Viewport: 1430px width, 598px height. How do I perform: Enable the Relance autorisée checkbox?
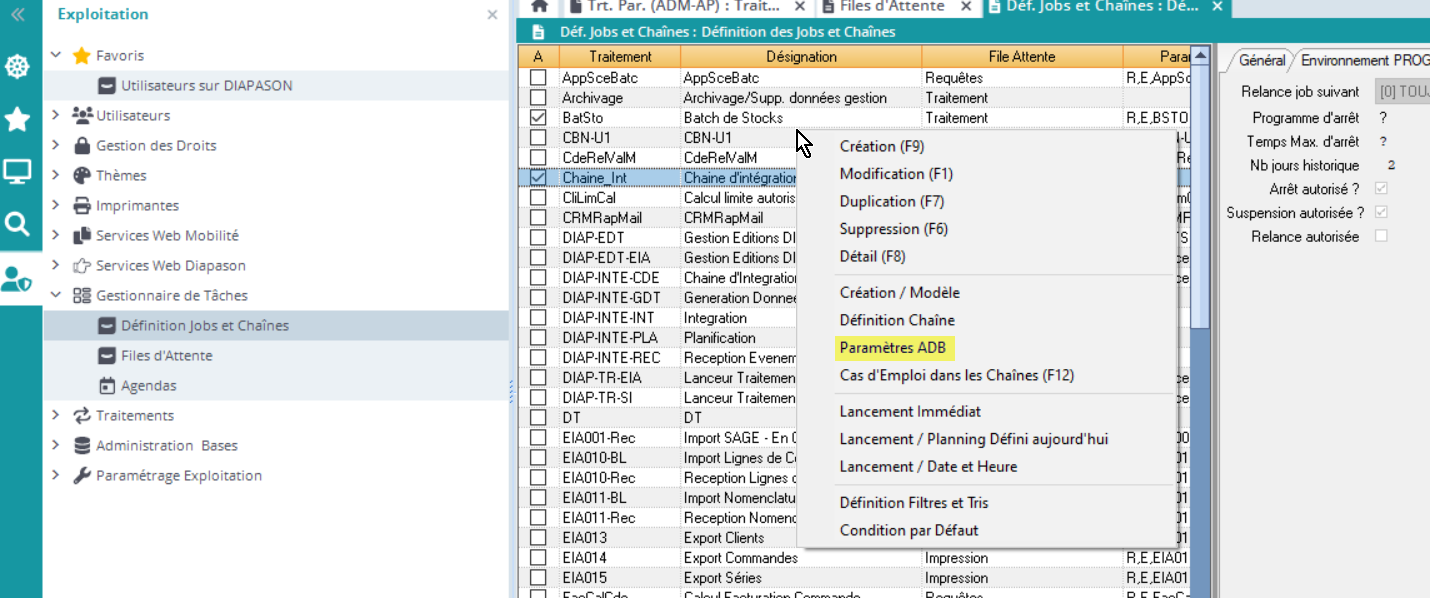coord(1381,237)
